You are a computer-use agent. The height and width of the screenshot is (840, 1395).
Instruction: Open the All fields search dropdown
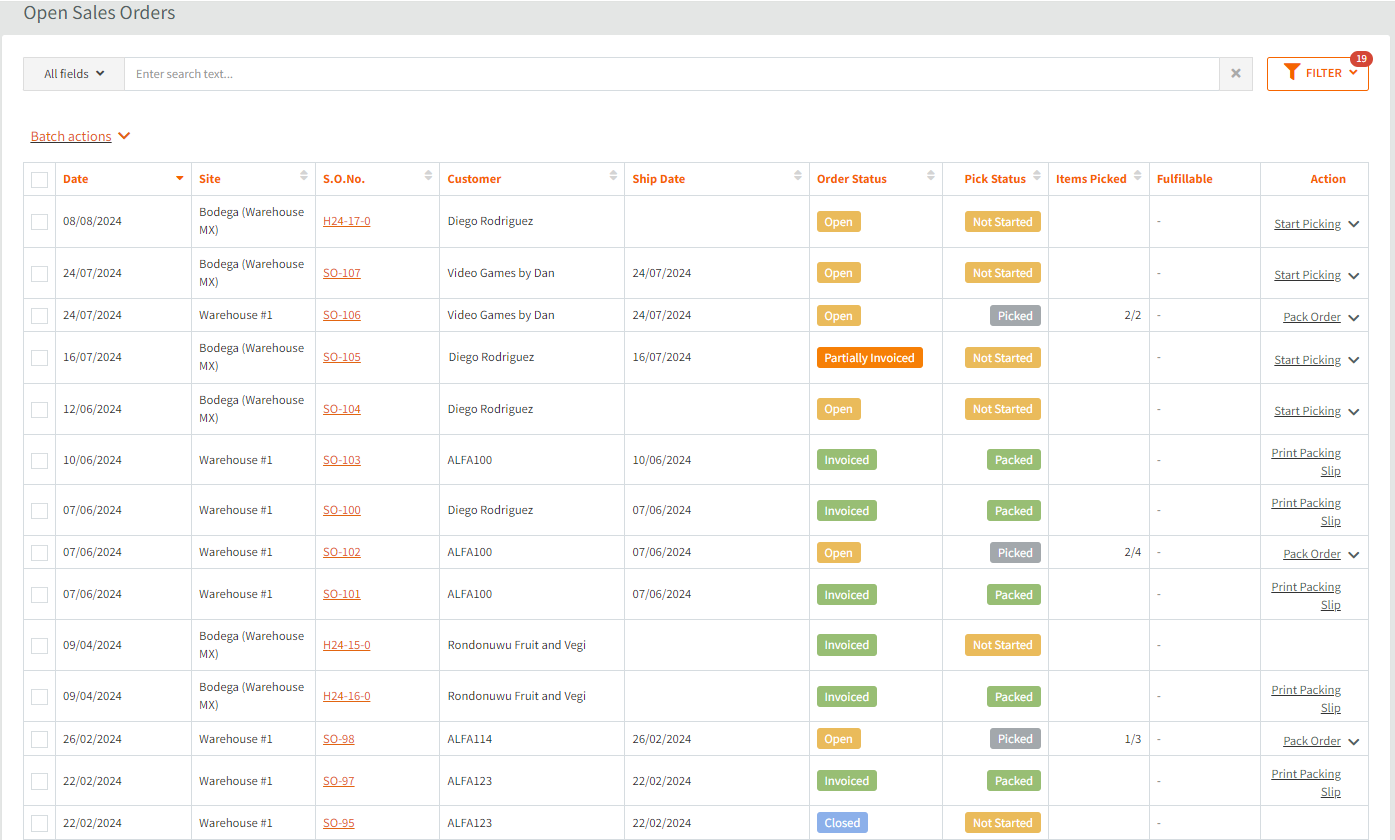(74, 74)
